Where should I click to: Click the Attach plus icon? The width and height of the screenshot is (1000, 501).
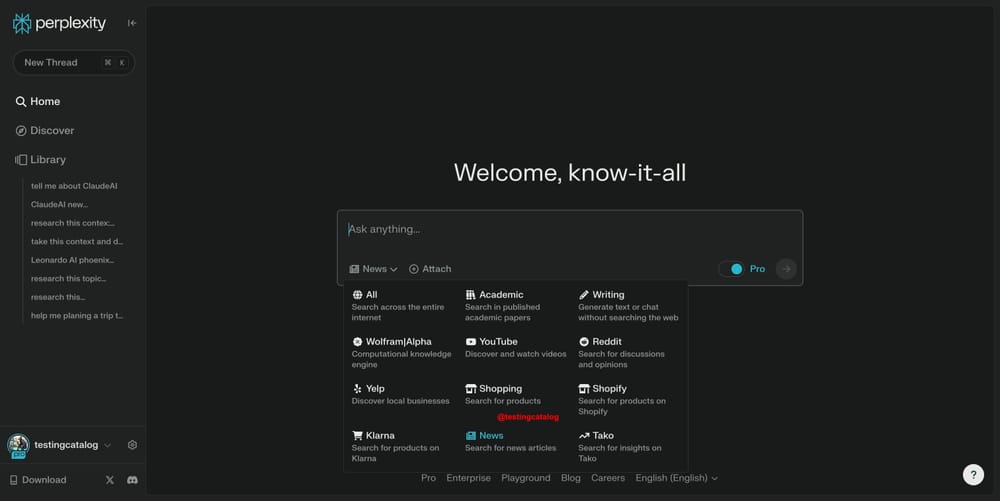click(x=414, y=269)
